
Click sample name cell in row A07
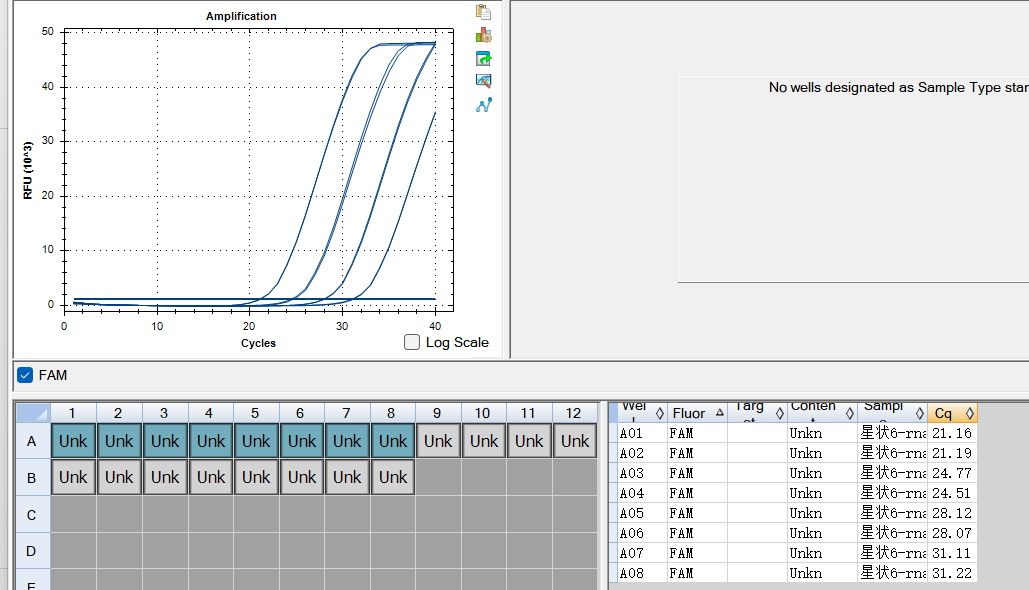click(892, 553)
